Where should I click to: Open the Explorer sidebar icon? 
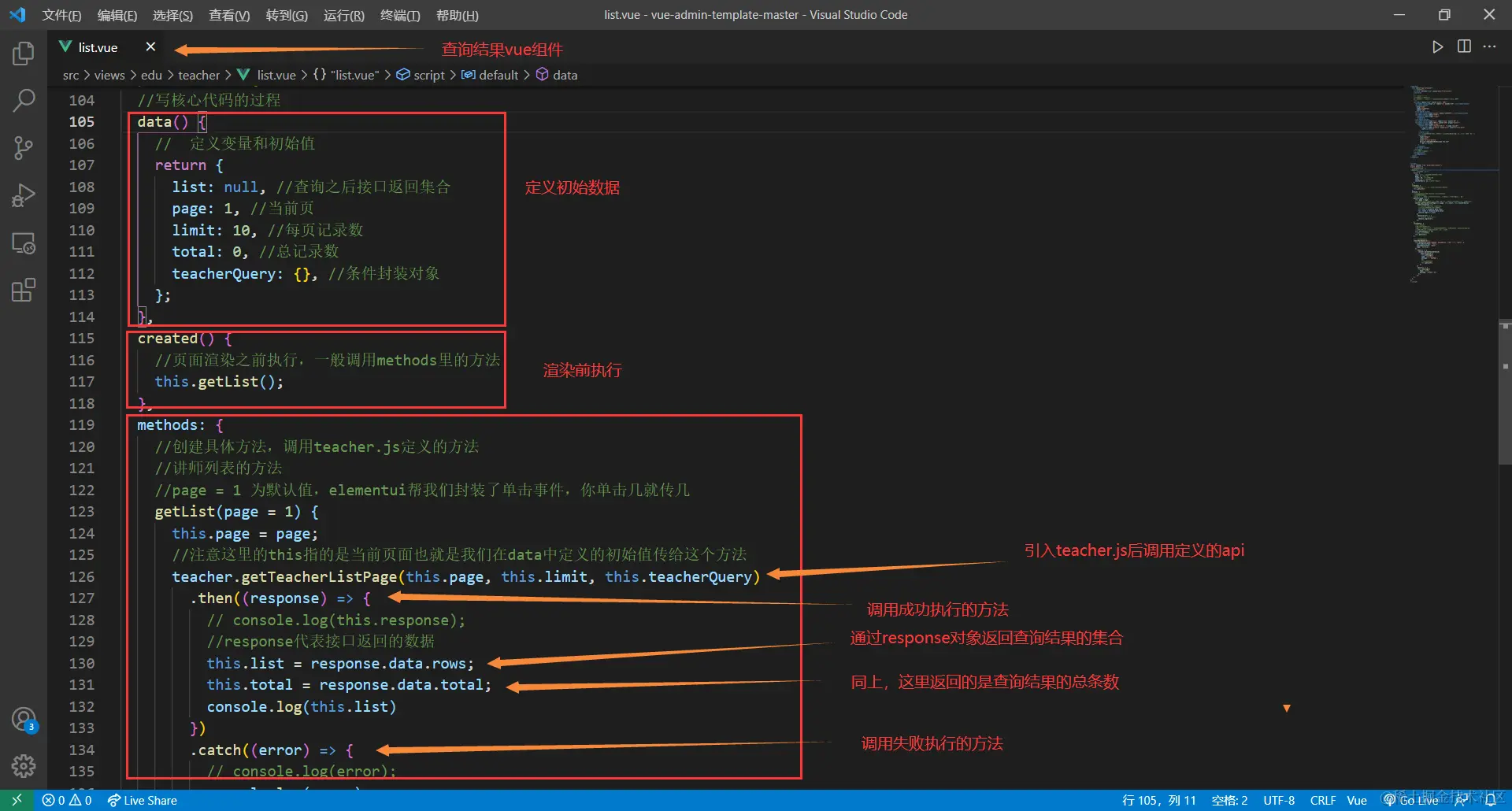pyautogui.click(x=23, y=53)
